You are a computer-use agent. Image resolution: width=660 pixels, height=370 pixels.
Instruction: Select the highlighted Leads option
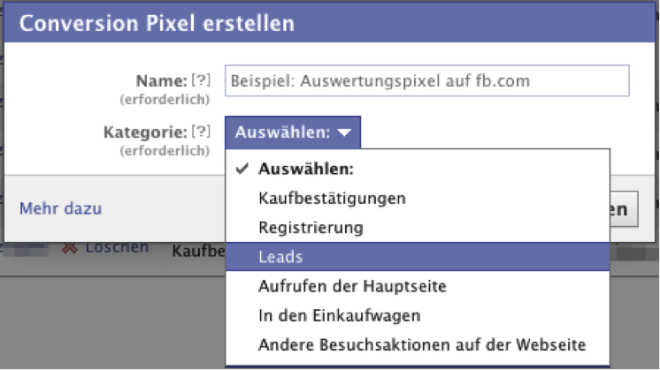point(418,257)
